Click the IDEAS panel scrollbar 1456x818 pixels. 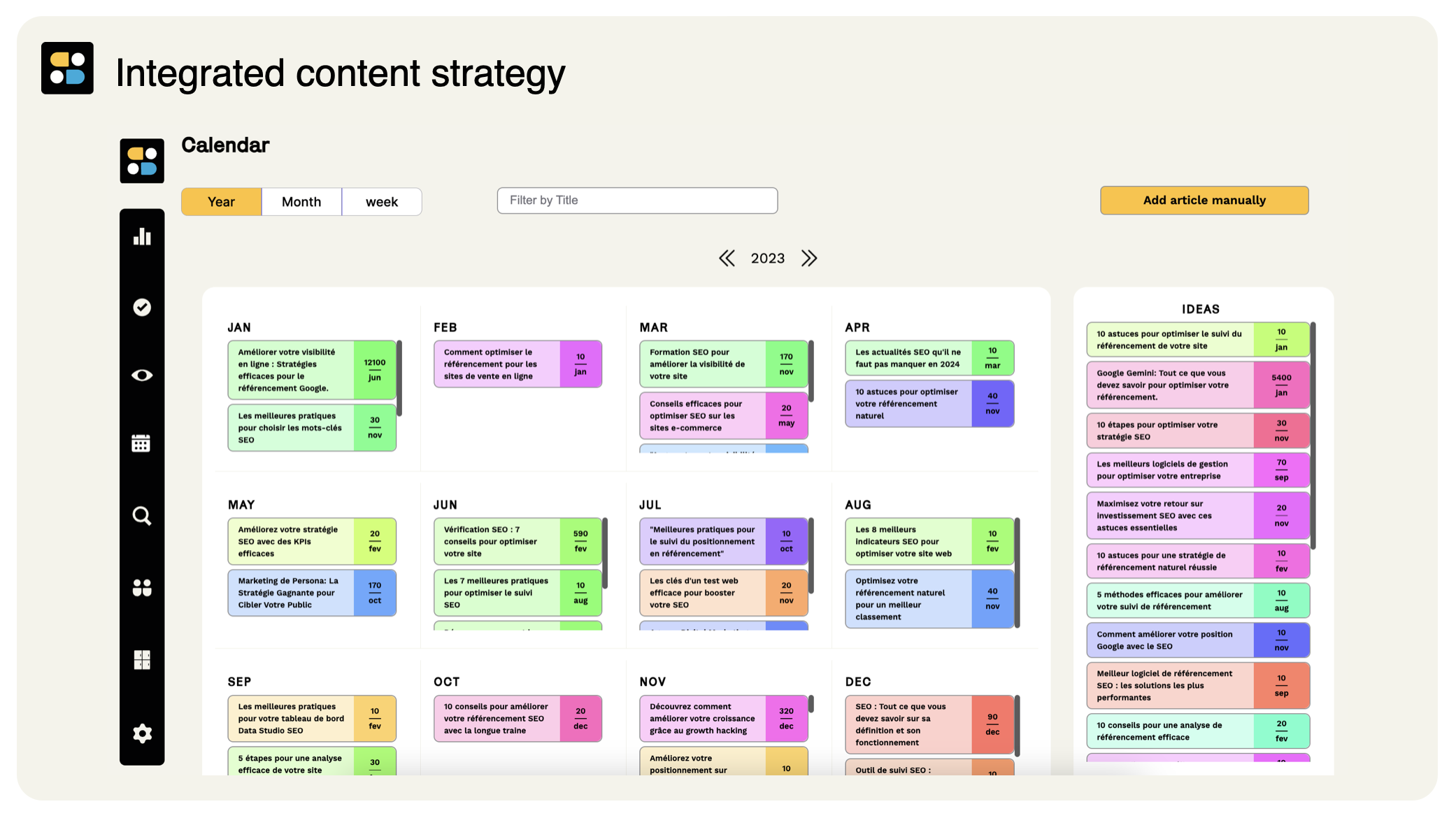1313,435
